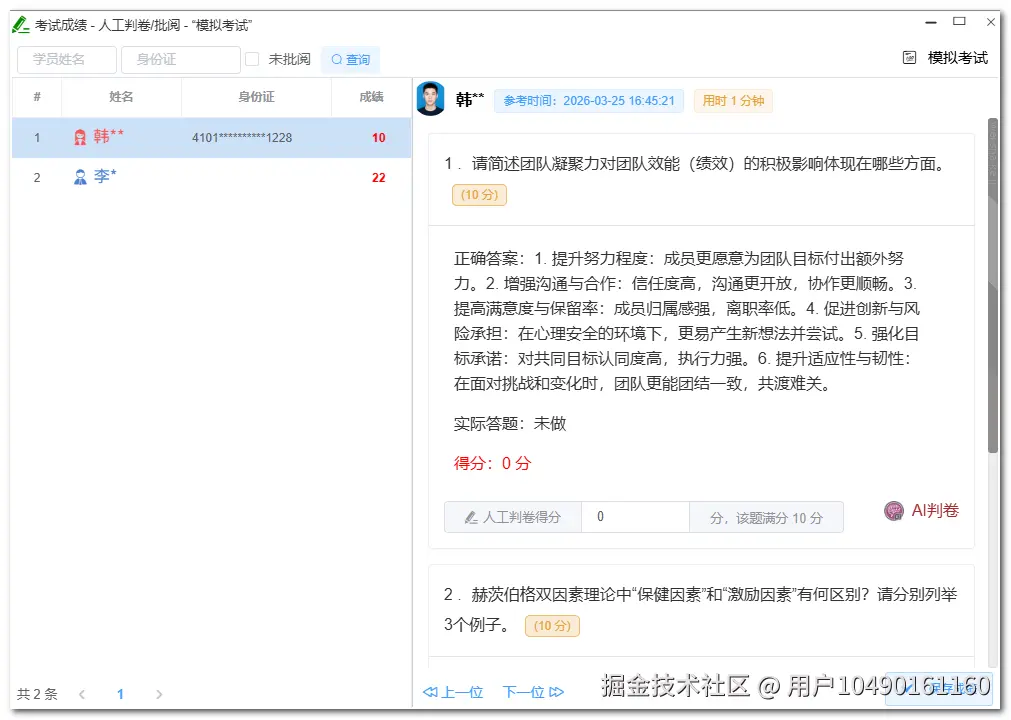Select the 姓名 column header

pyautogui.click(x=121, y=97)
